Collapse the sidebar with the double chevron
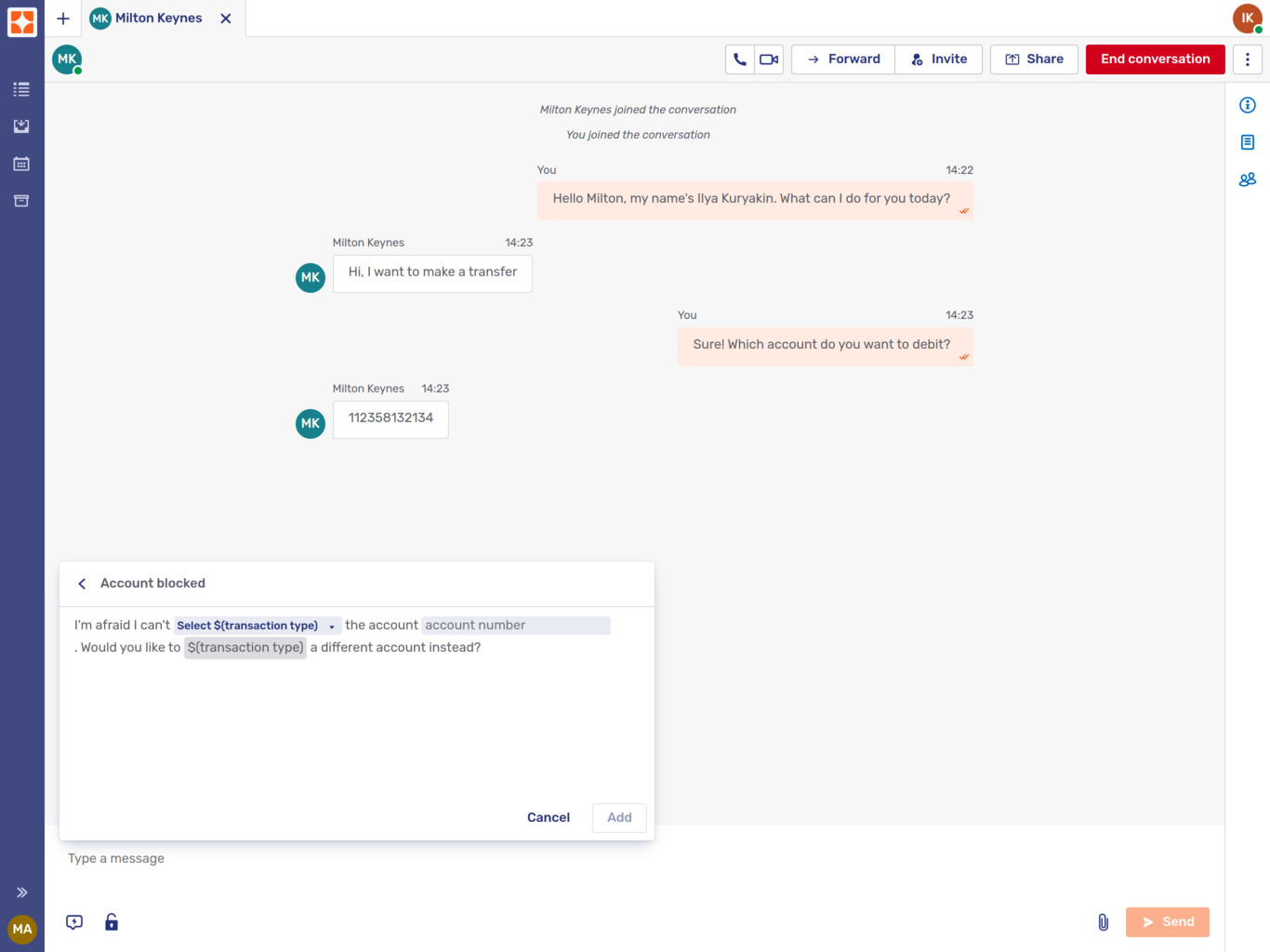The height and width of the screenshot is (952, 1270). [23, 892]
